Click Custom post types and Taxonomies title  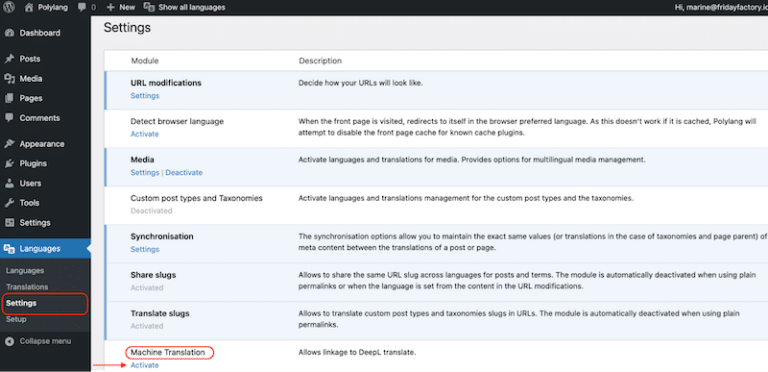click(x=196, y=198)
